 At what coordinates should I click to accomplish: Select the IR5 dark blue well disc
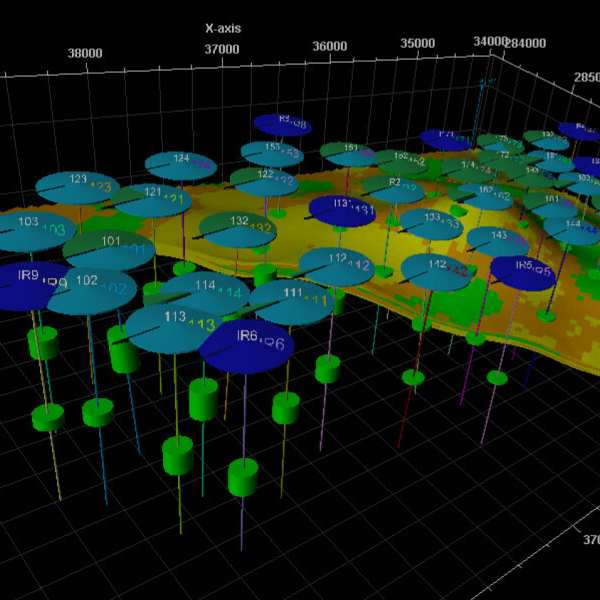(523, 273)
